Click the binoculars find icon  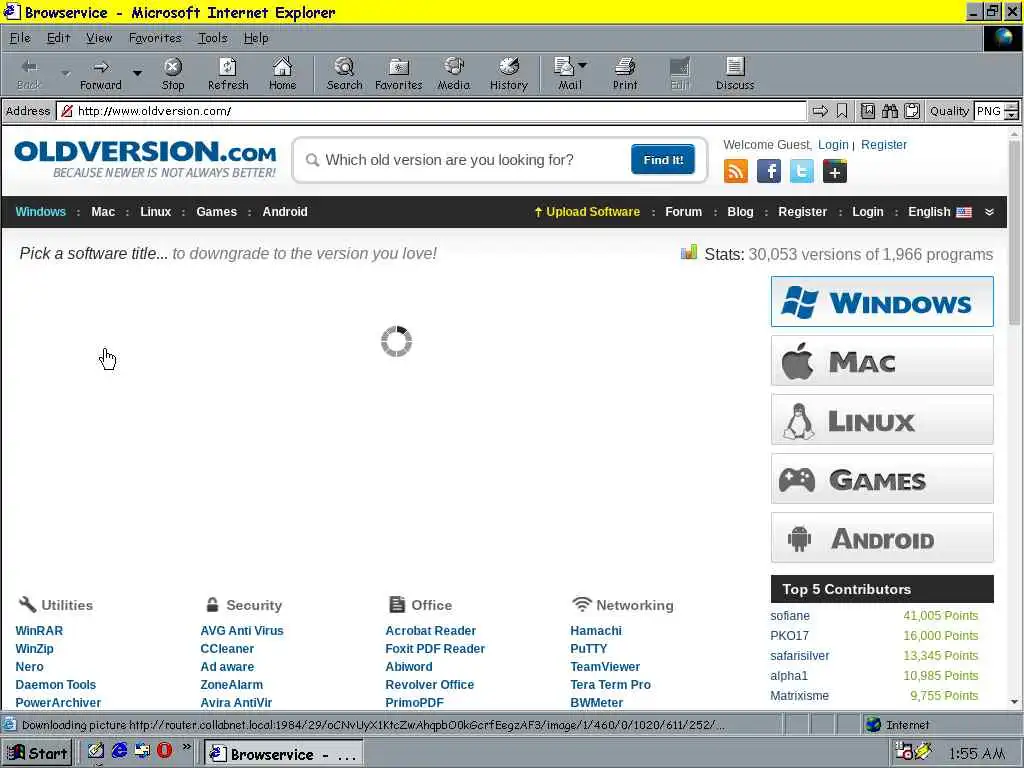[x=889, y=111]
